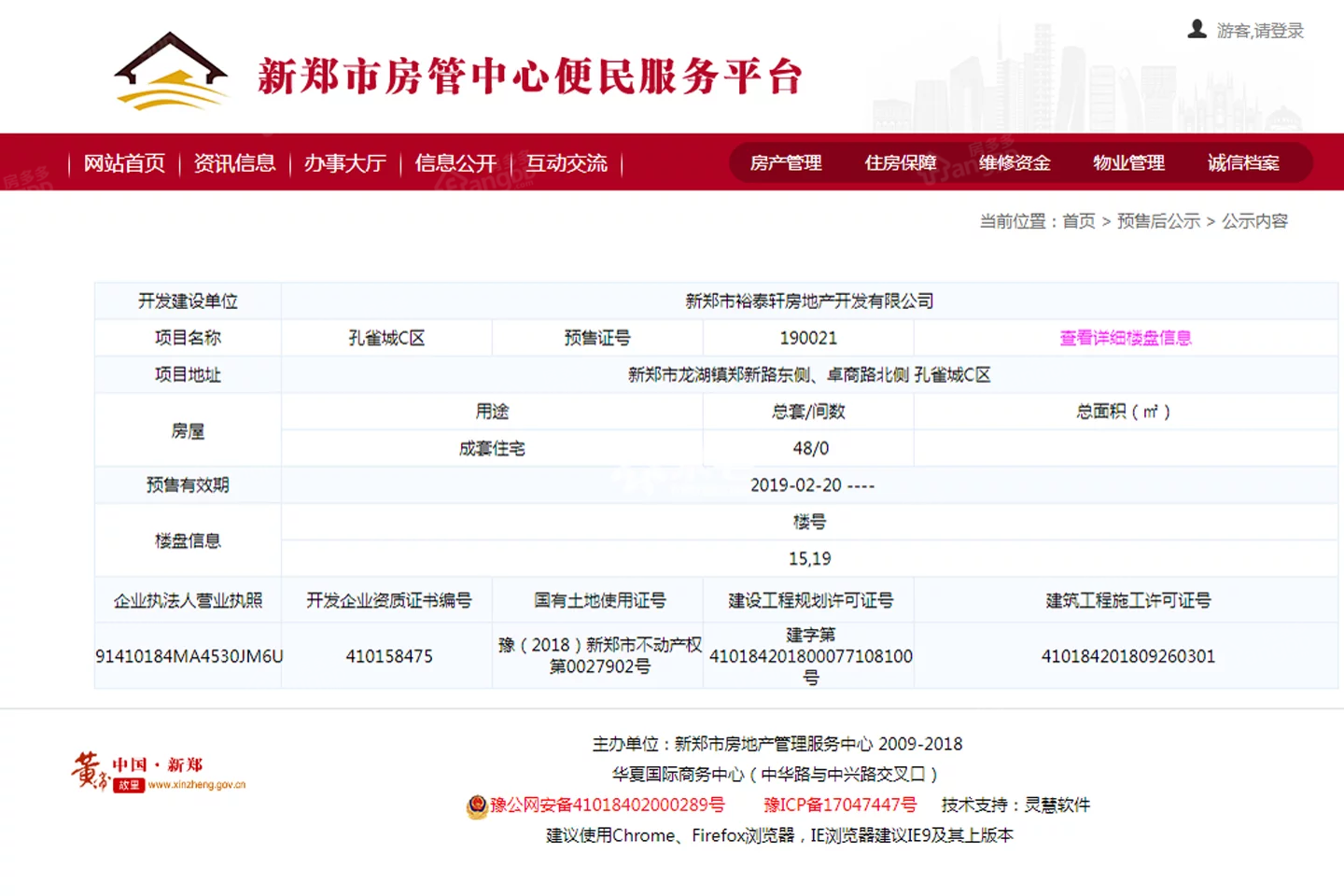Go to 网站首页 in navigation bar
Viewport: 1344px width, 896px height.
click(124, 163)
